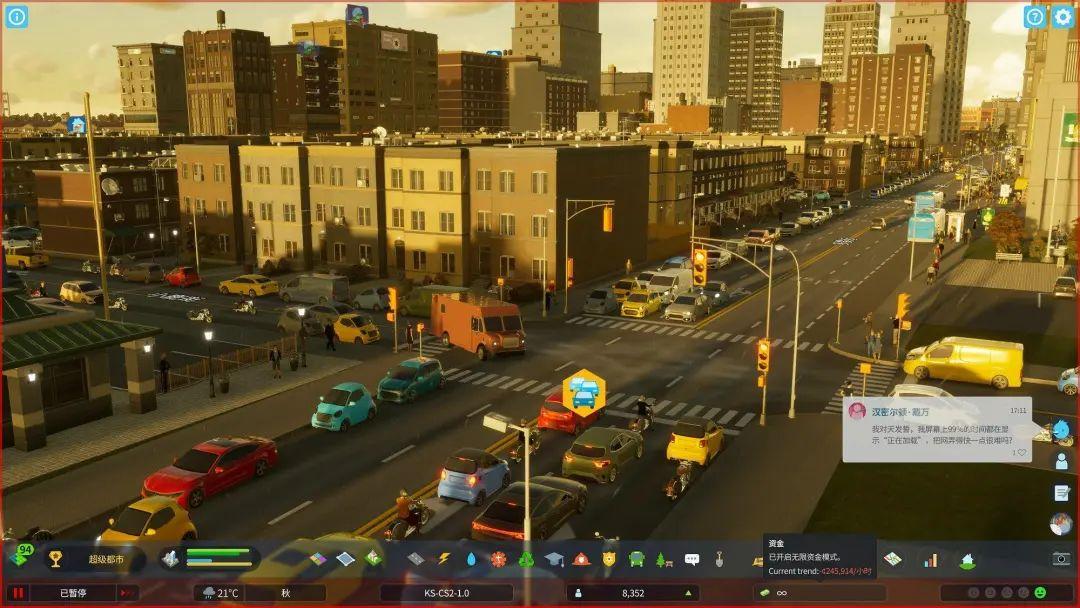The width and height of the screenshot is (1080, 608).
Task: Click the city name KS-CS2-1.0
Action: coord(446,593)
